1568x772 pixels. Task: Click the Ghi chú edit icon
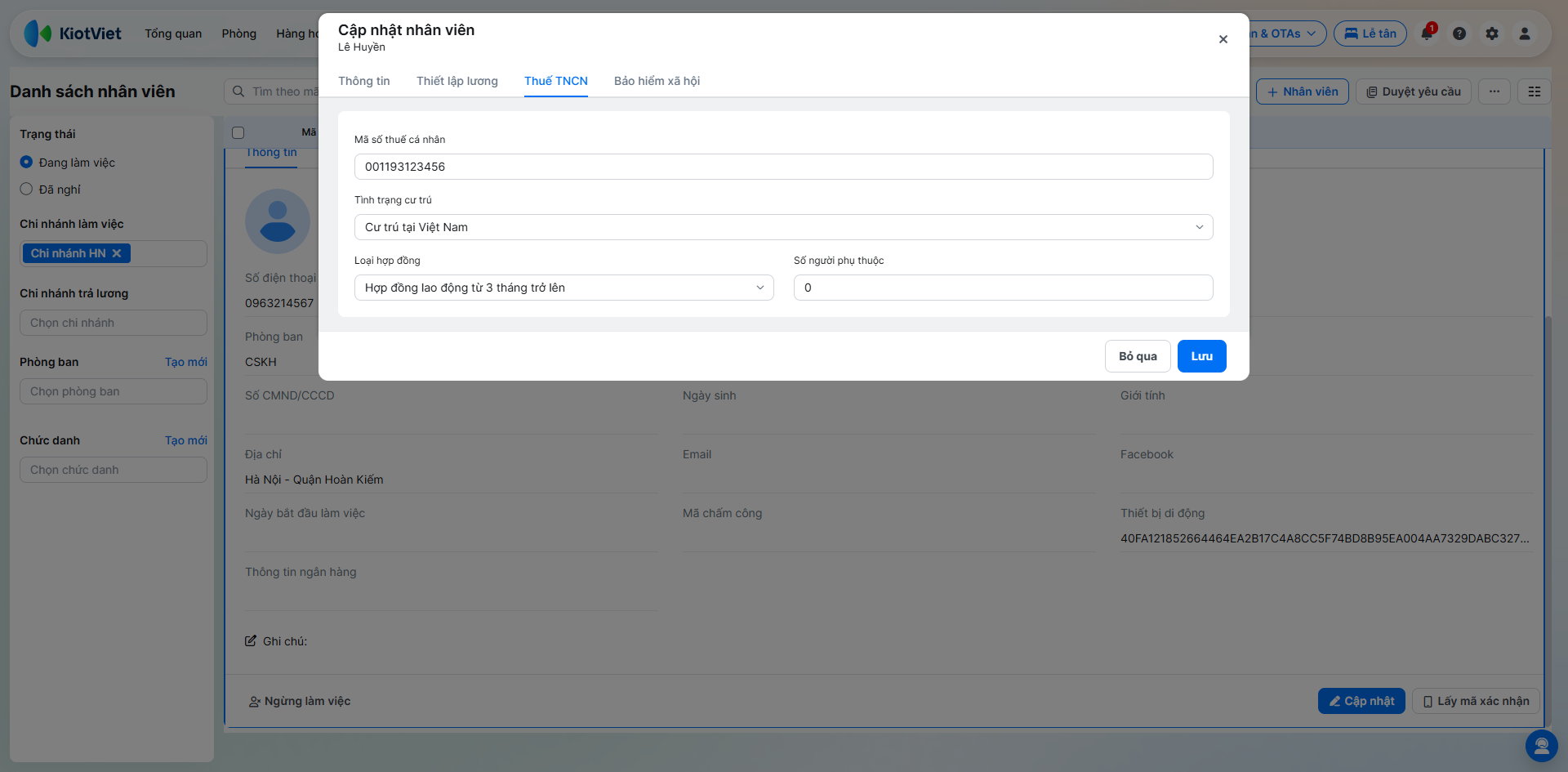click(251, 641)
